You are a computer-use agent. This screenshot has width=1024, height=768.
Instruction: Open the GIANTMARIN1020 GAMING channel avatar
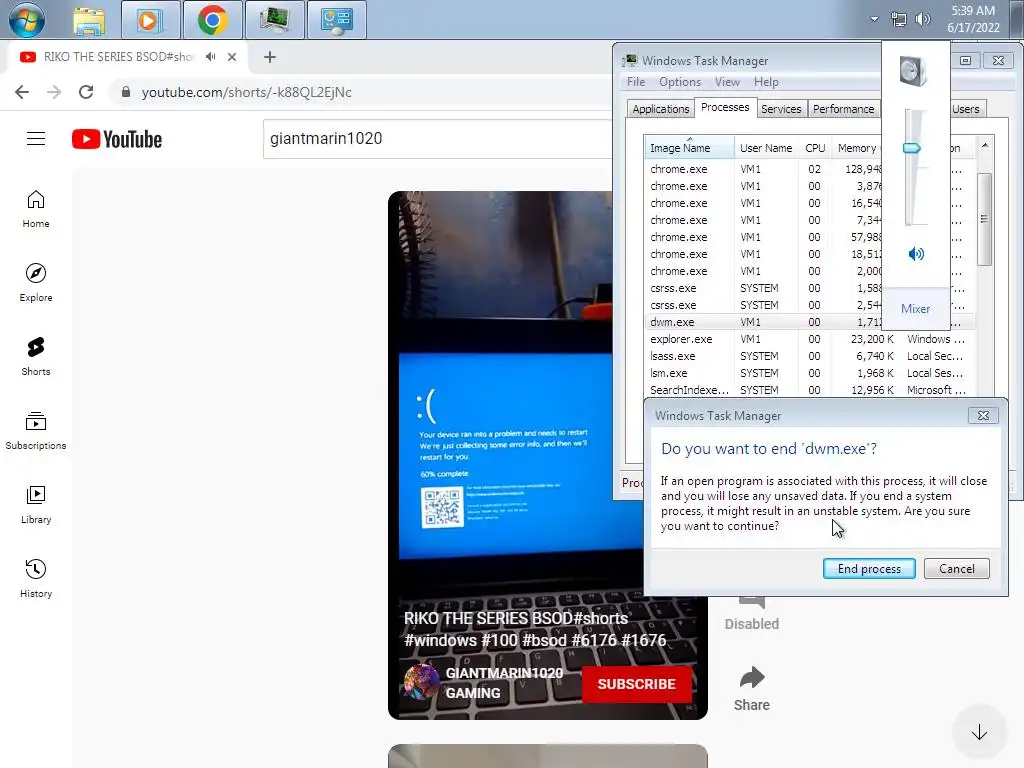[421, 682]
